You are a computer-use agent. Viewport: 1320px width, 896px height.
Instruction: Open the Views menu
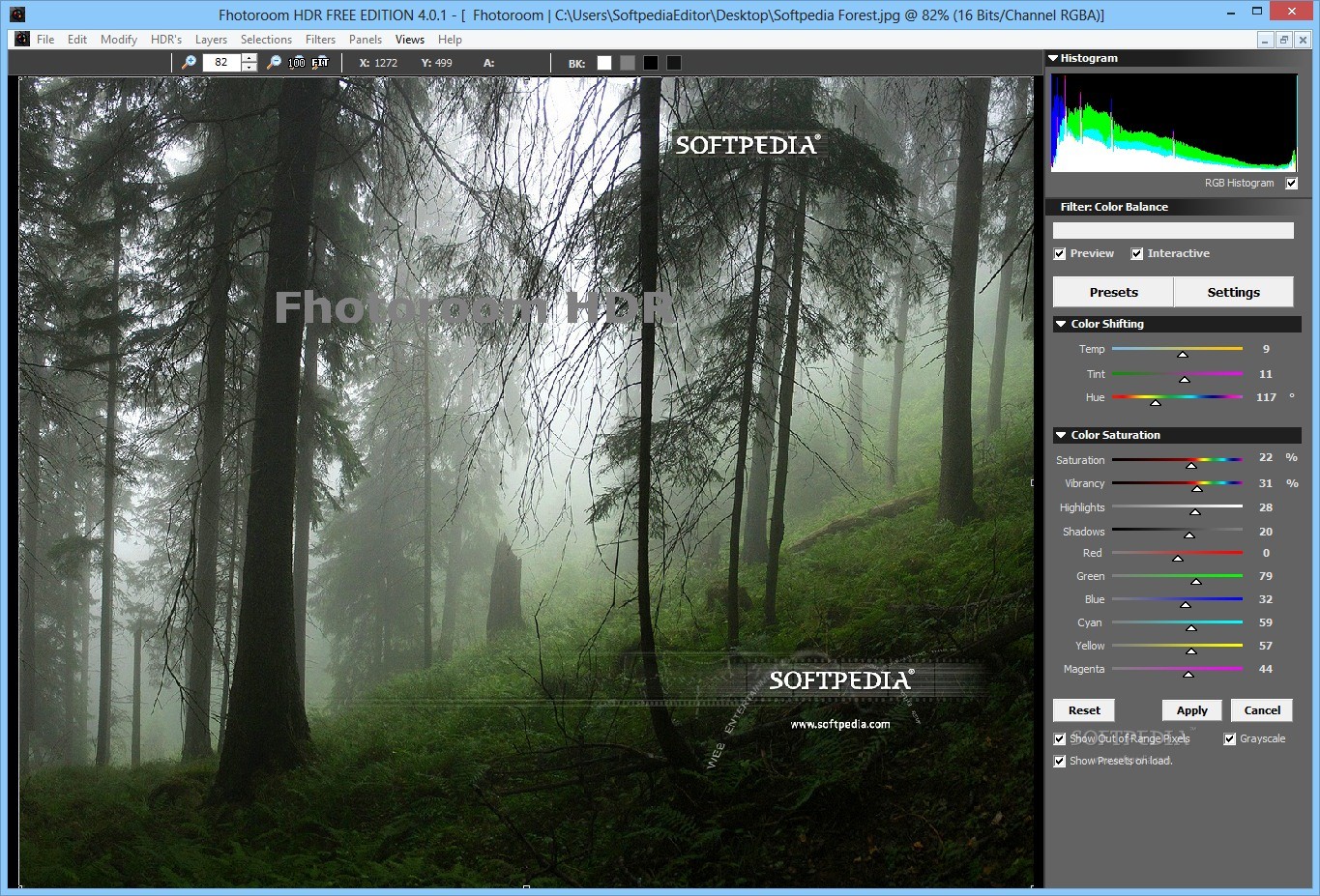[x=410, y=40]
